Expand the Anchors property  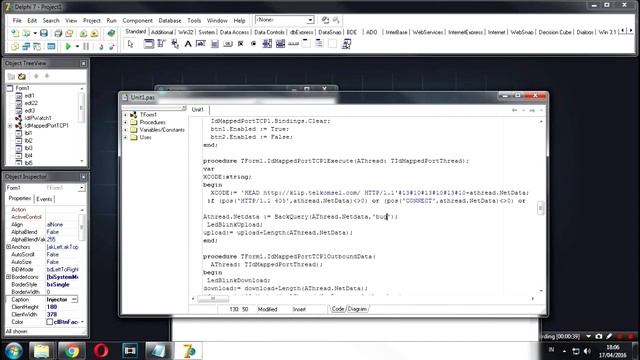point(8,247)
